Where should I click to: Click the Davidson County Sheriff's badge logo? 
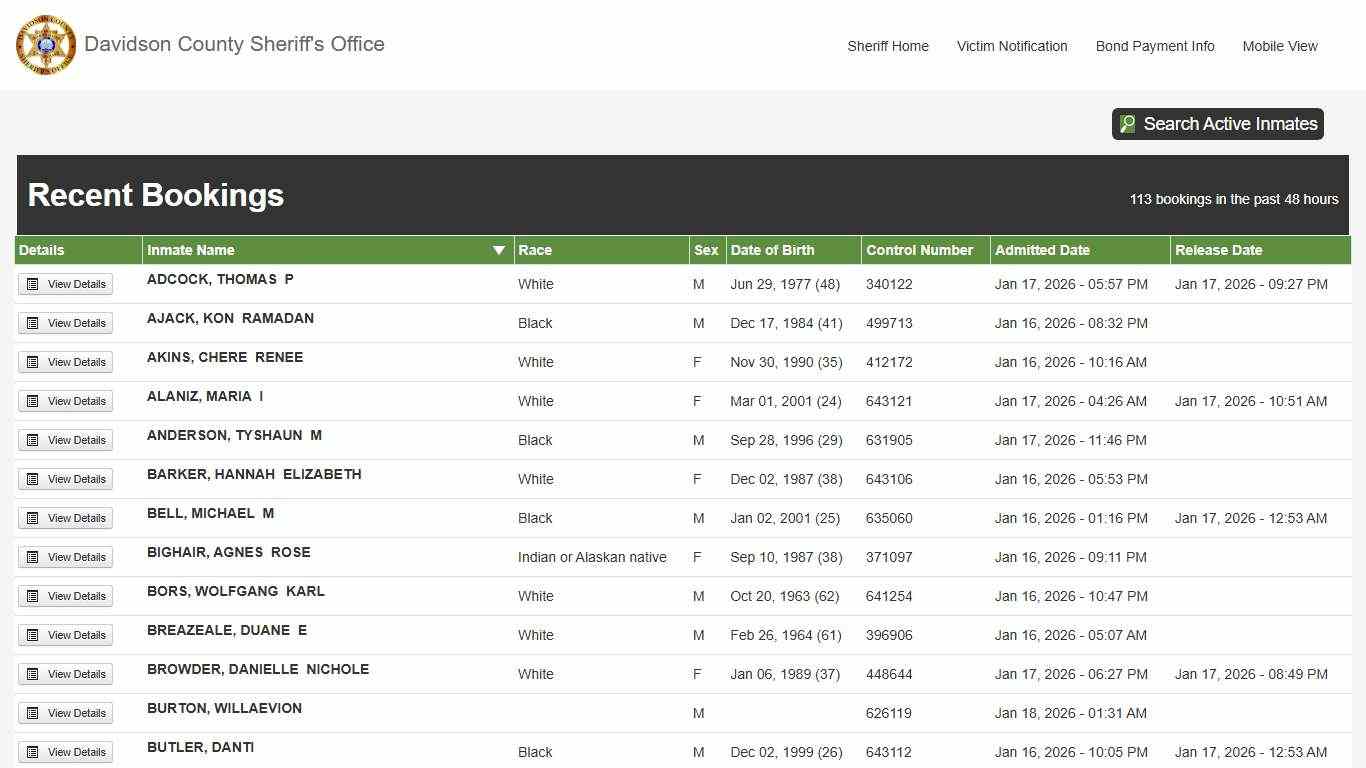(46, 45)
